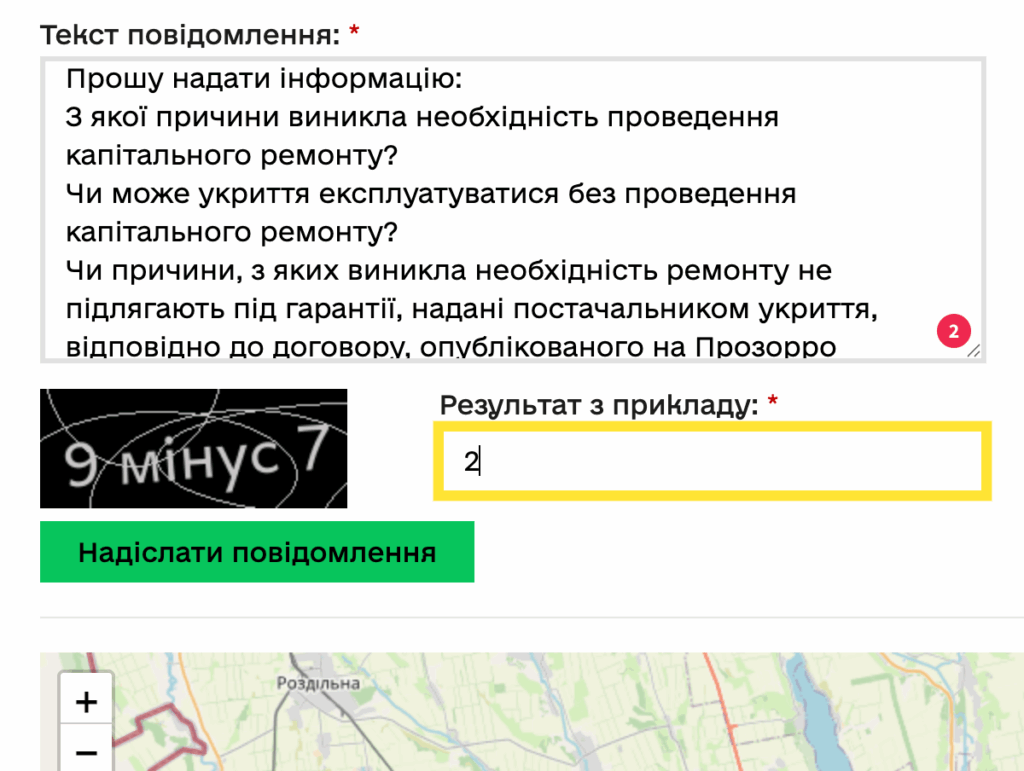
Task: Click the 'Текст повідомлення:' label
Action: pos(190,35)
